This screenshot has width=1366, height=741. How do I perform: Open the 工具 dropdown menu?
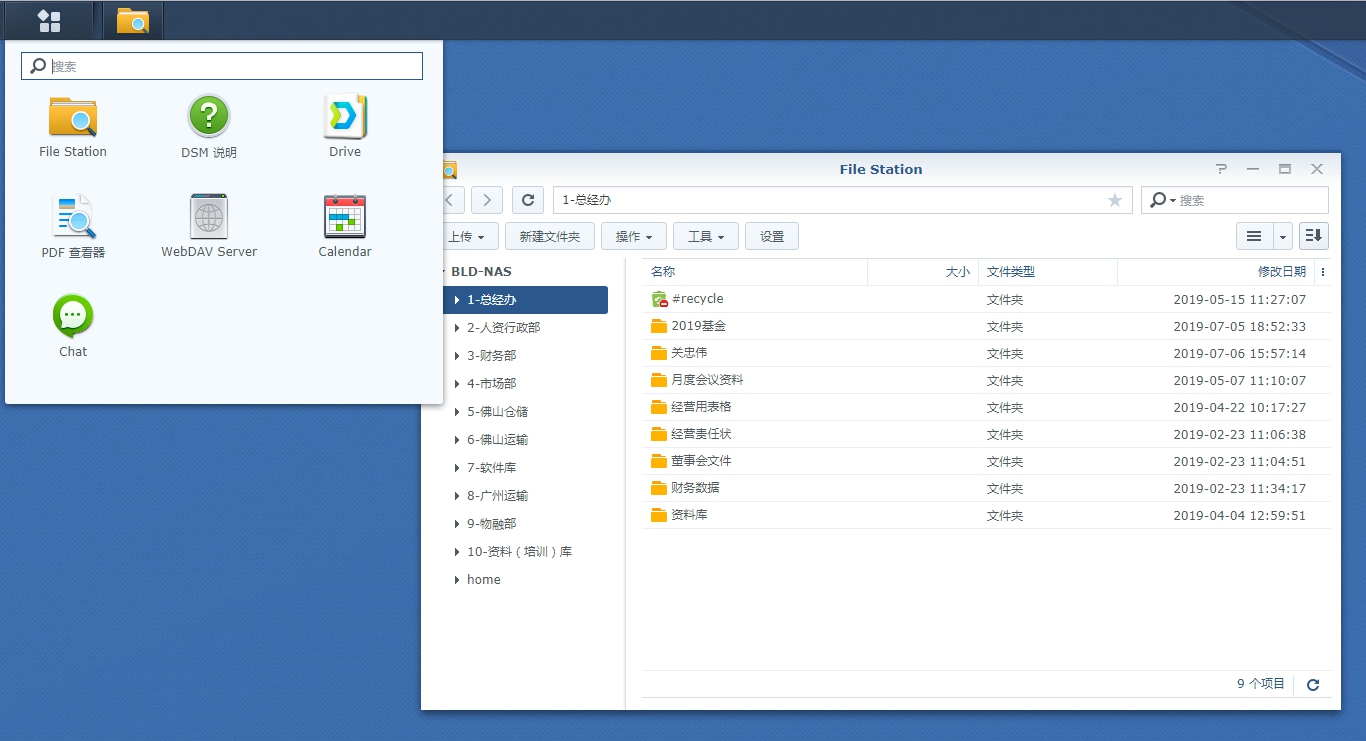tap(705, 237)
